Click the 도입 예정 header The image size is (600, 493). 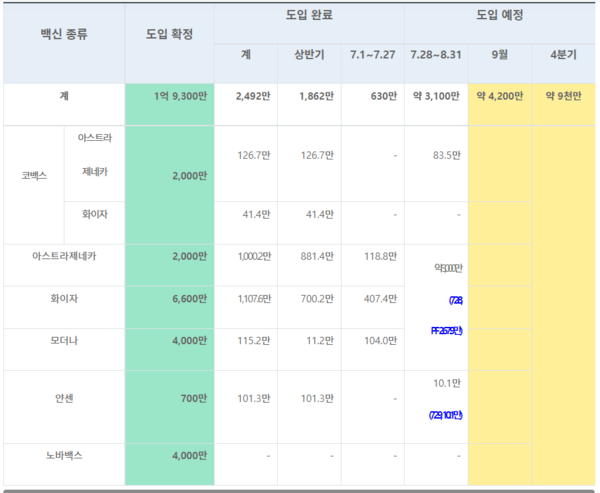click(500, 16)
